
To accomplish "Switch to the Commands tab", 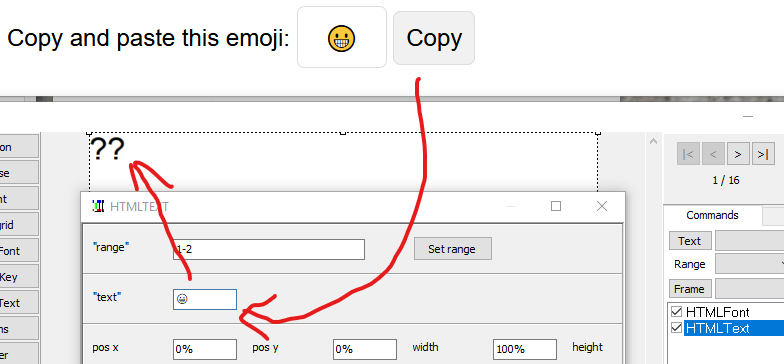I will coord(712,215).
